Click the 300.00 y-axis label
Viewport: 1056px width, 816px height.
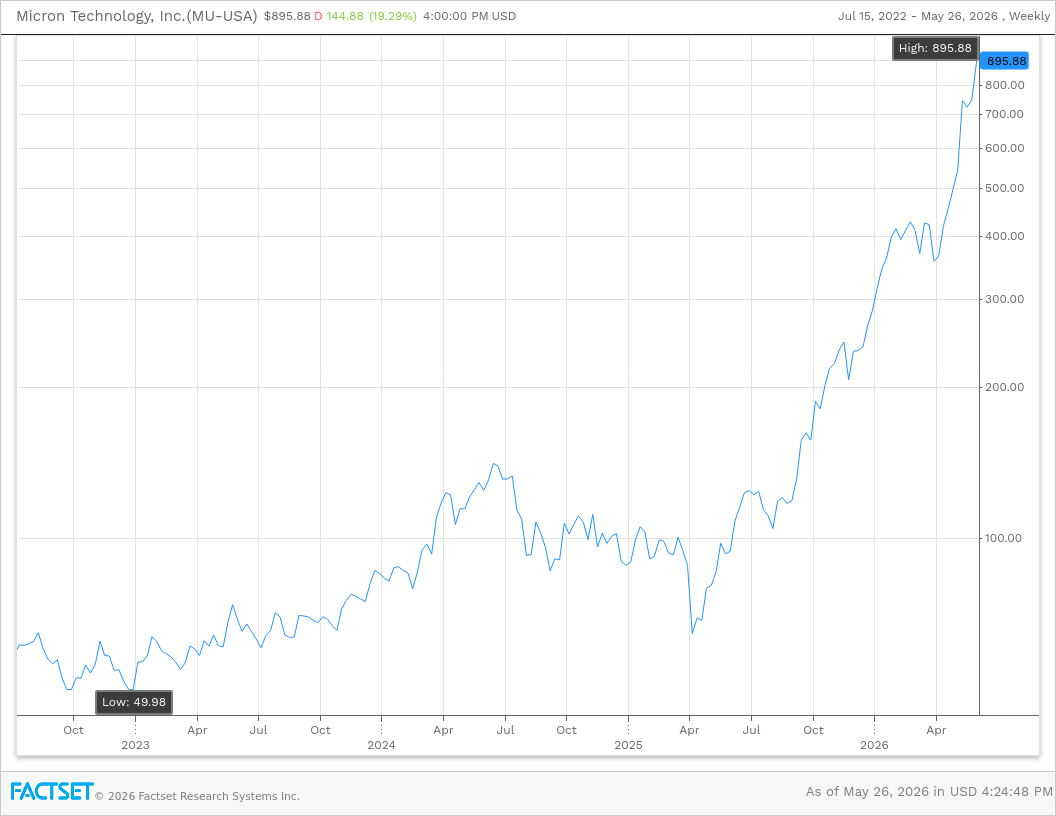pyautogui.click(x=1005, y=300)
